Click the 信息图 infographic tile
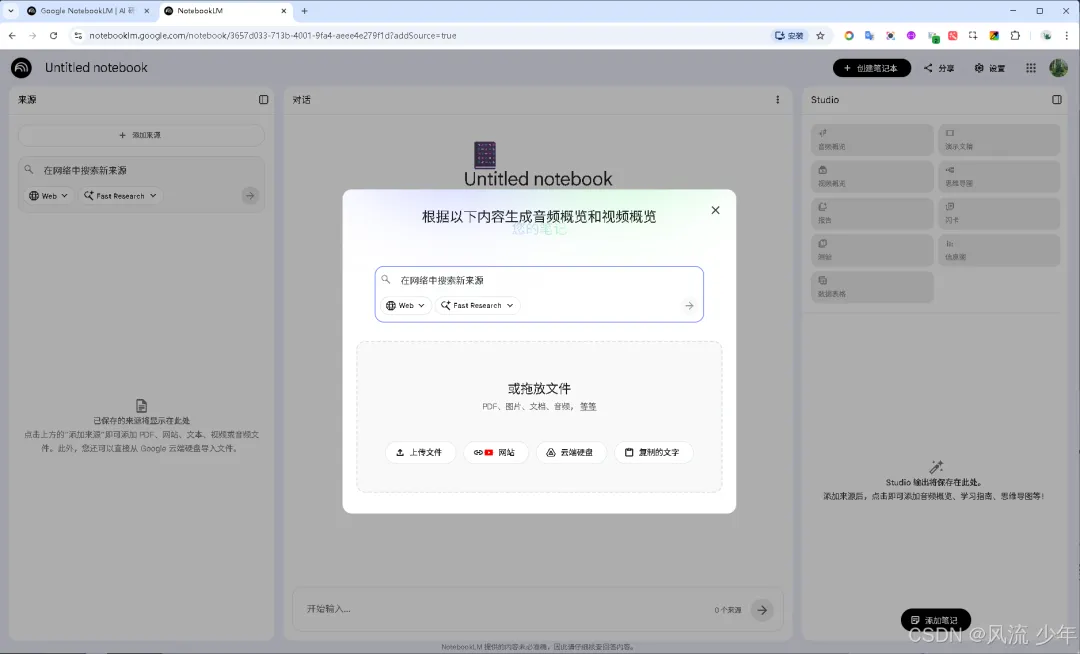This screenshot has height=654, width=1080. coord(999,250)
